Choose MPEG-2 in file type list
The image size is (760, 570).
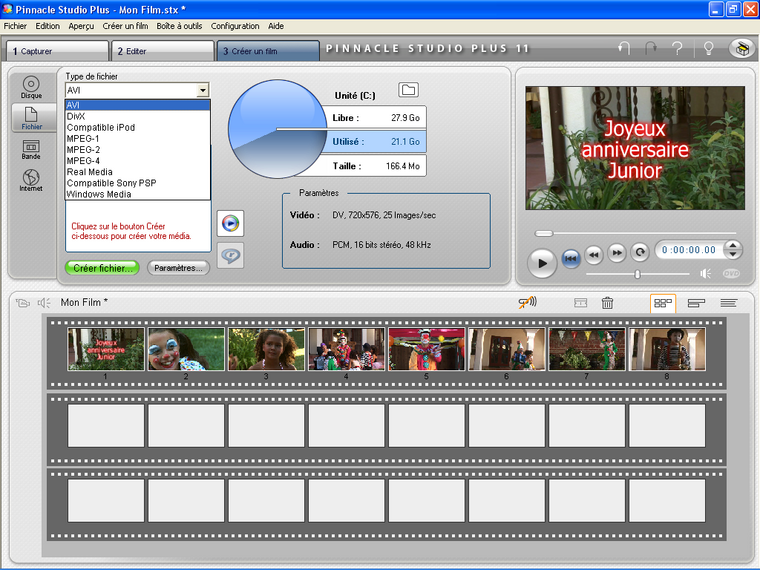[138, 150]
